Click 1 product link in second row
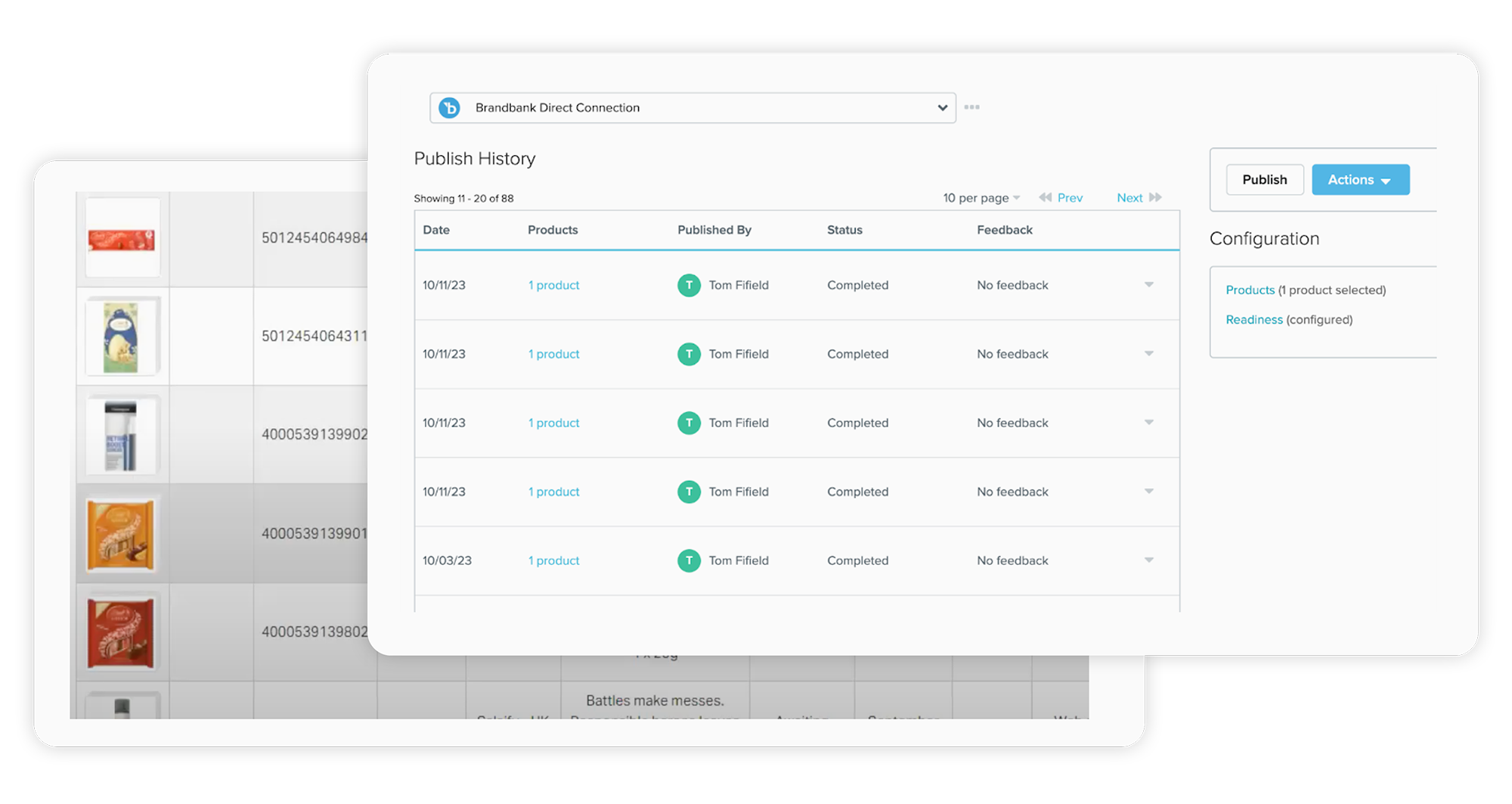This screenshot has height=804, width=1512. click(x=554, y=354)
